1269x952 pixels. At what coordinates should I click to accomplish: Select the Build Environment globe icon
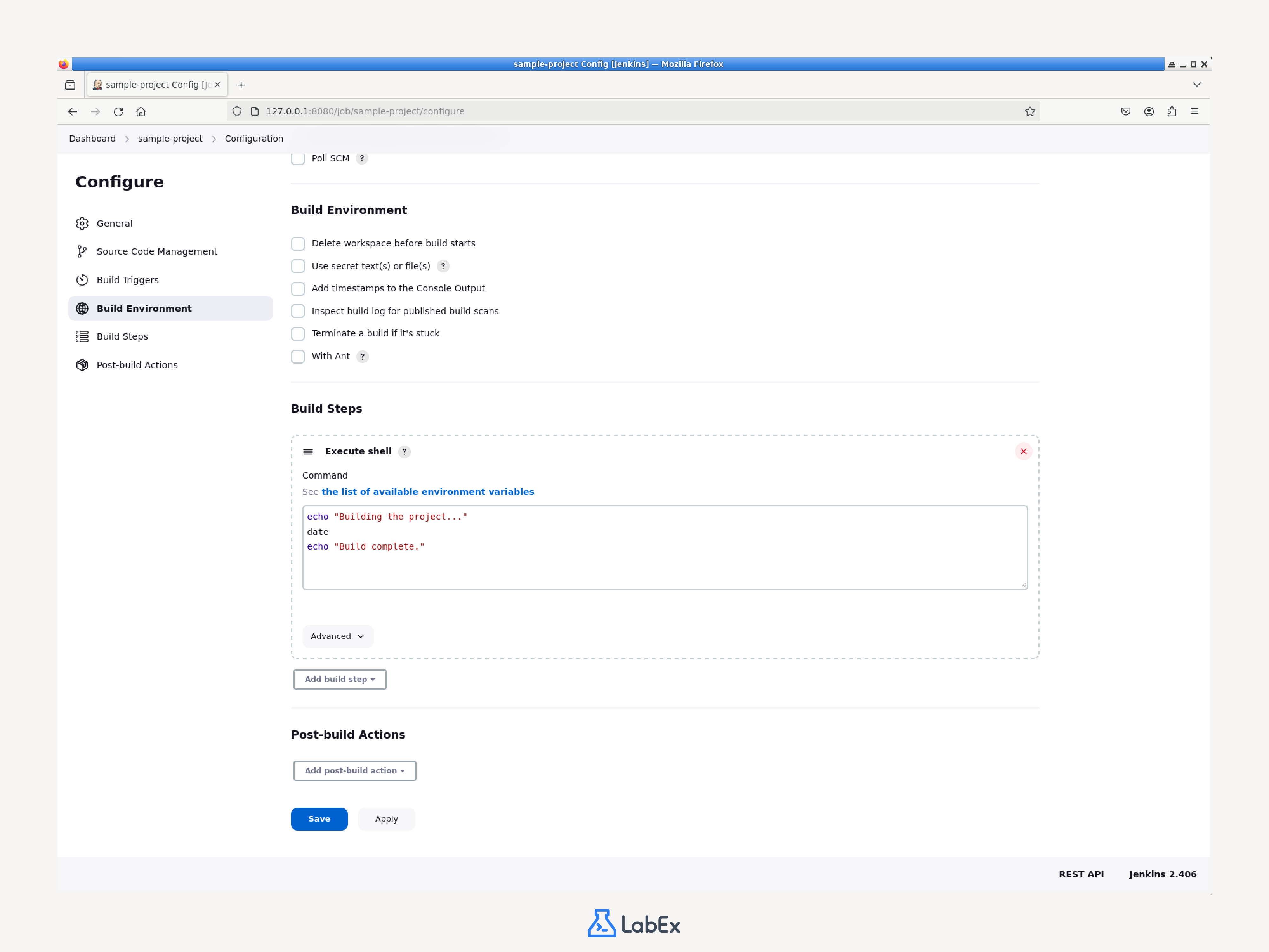pyautogui.click(x=82, y=309)
